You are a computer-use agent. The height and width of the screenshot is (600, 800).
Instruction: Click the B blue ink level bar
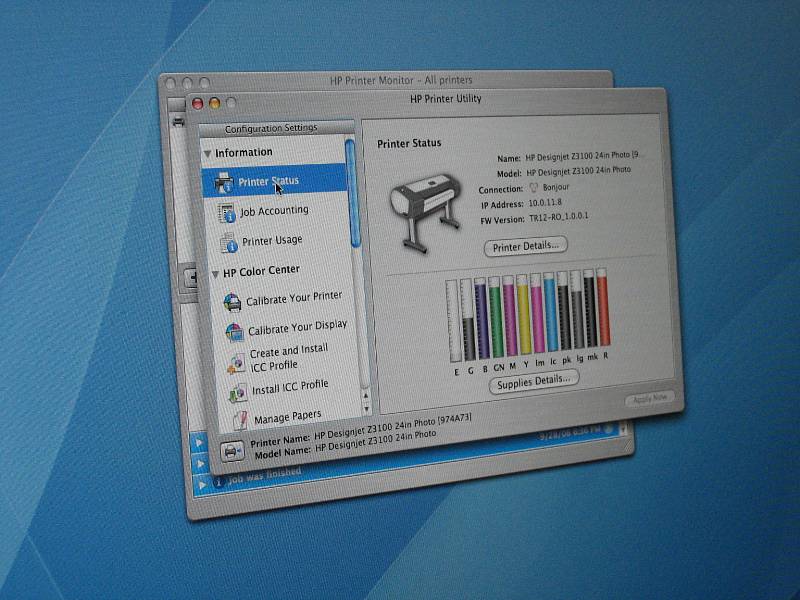pos(482,318)
